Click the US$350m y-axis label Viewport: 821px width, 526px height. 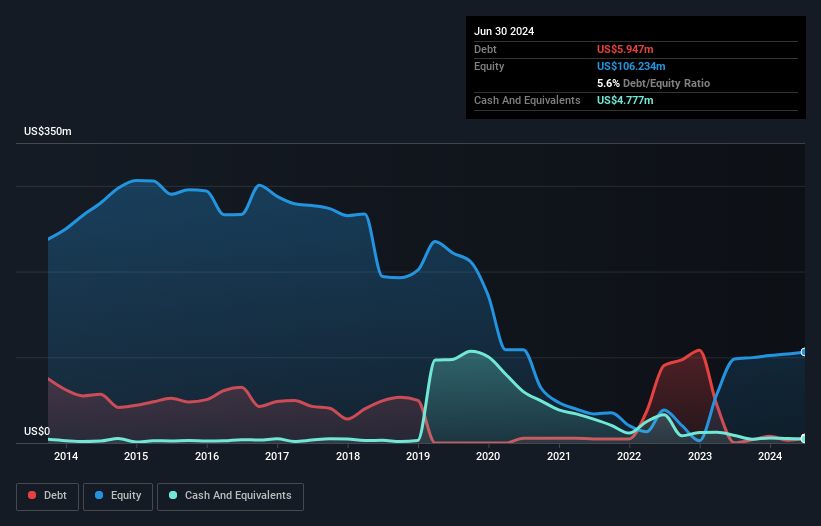coord(48,131)
